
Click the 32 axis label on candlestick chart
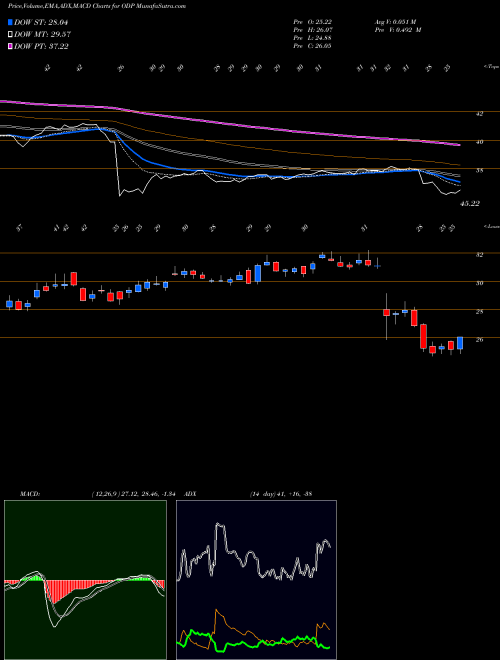tap(480, 255)
